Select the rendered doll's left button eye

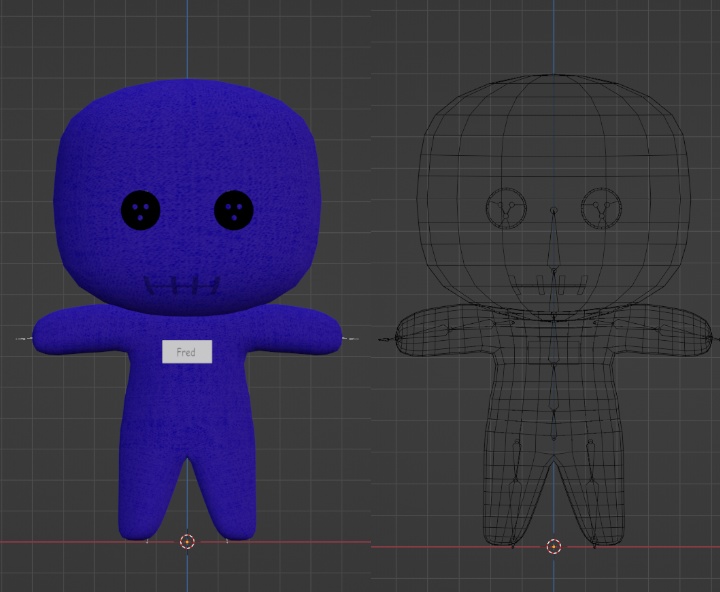pyautogui.click(x=141, y=210)
